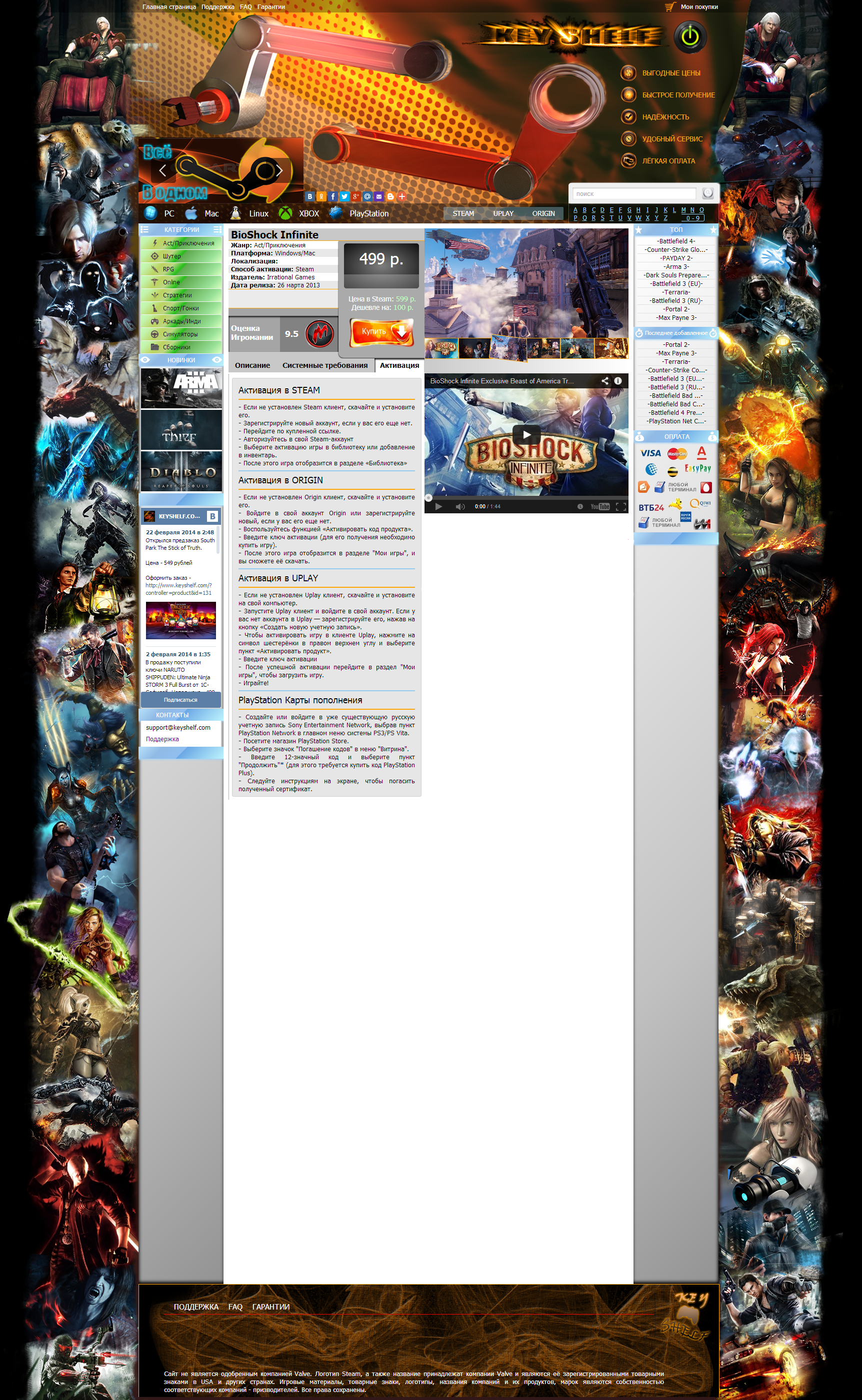The height and width of the screenshot is (1400, 862).
Task: Share via the orange Odnoklassniki icon
Action: (x=321, y=196)
